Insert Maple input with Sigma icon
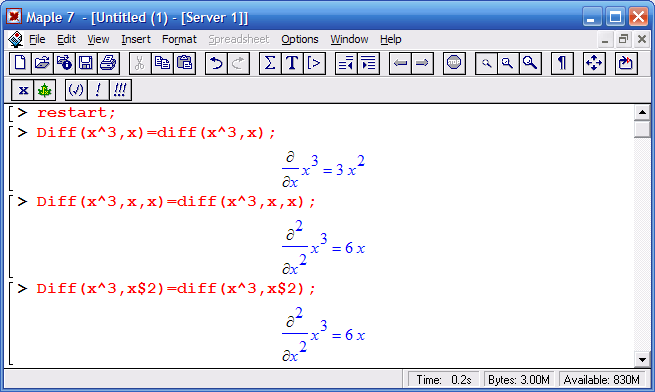 tap(270, 64)
